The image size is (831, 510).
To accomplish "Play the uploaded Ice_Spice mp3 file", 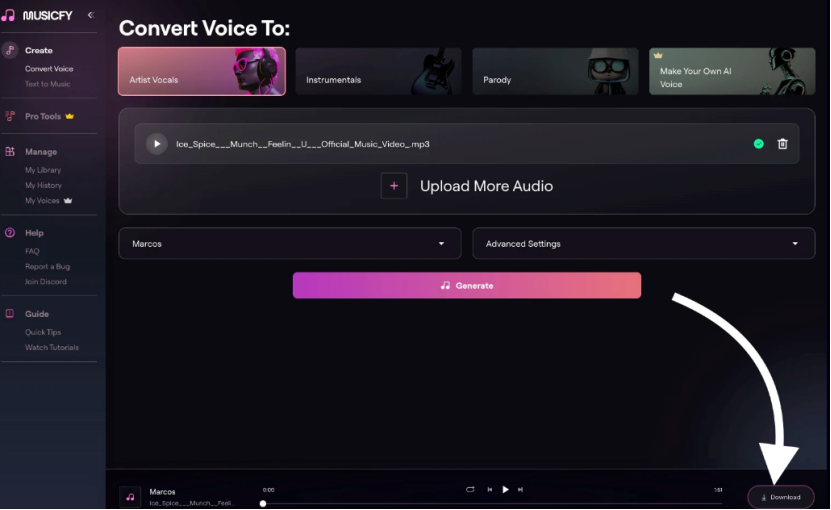I will point(157,144).
